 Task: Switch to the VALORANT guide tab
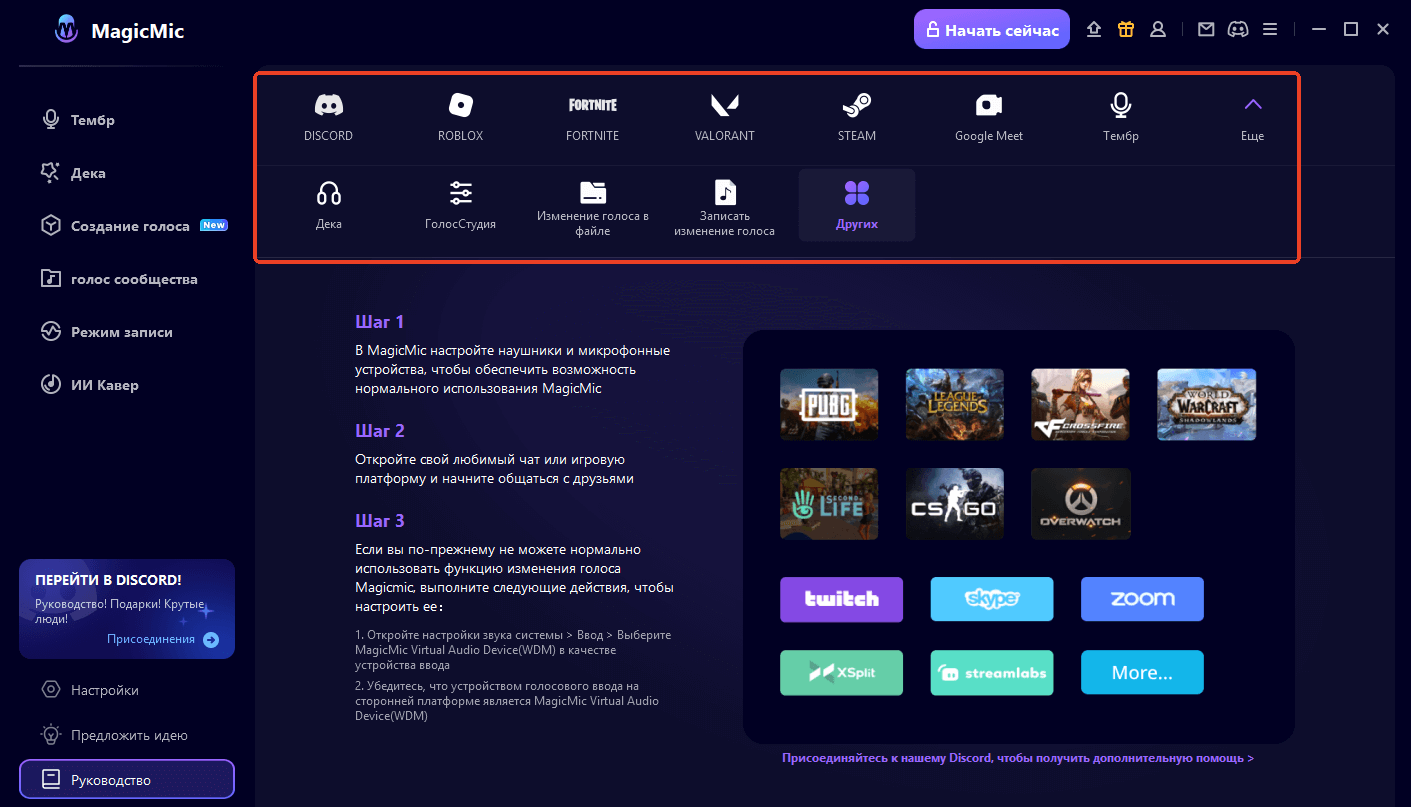tap(724, 118)
